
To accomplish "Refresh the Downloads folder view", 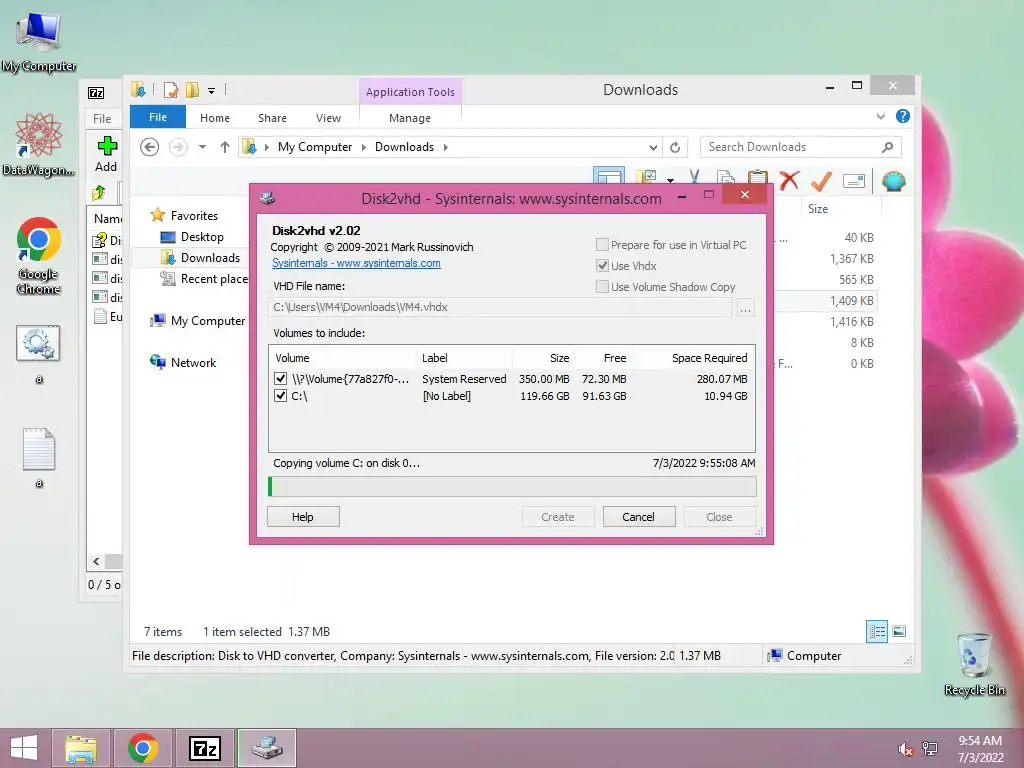I will point(675,147).
